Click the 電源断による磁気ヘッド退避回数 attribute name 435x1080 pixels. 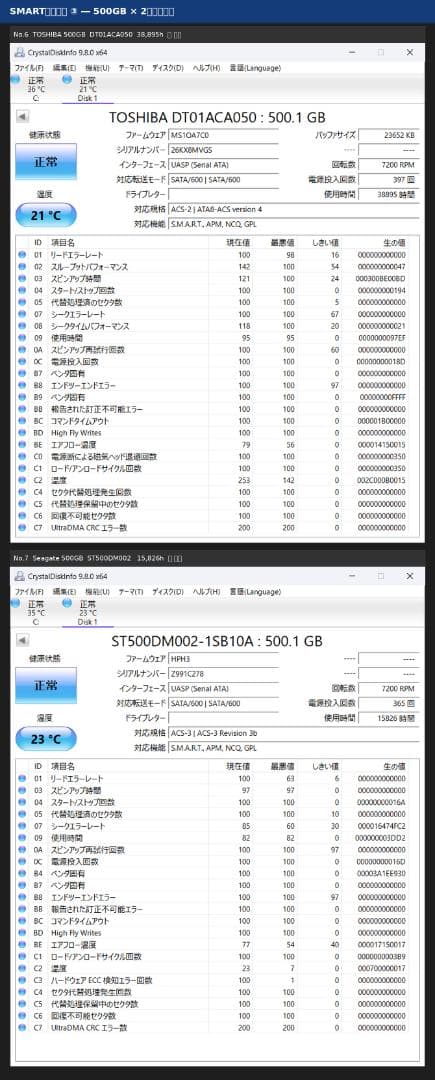click(x=104, y=457)
